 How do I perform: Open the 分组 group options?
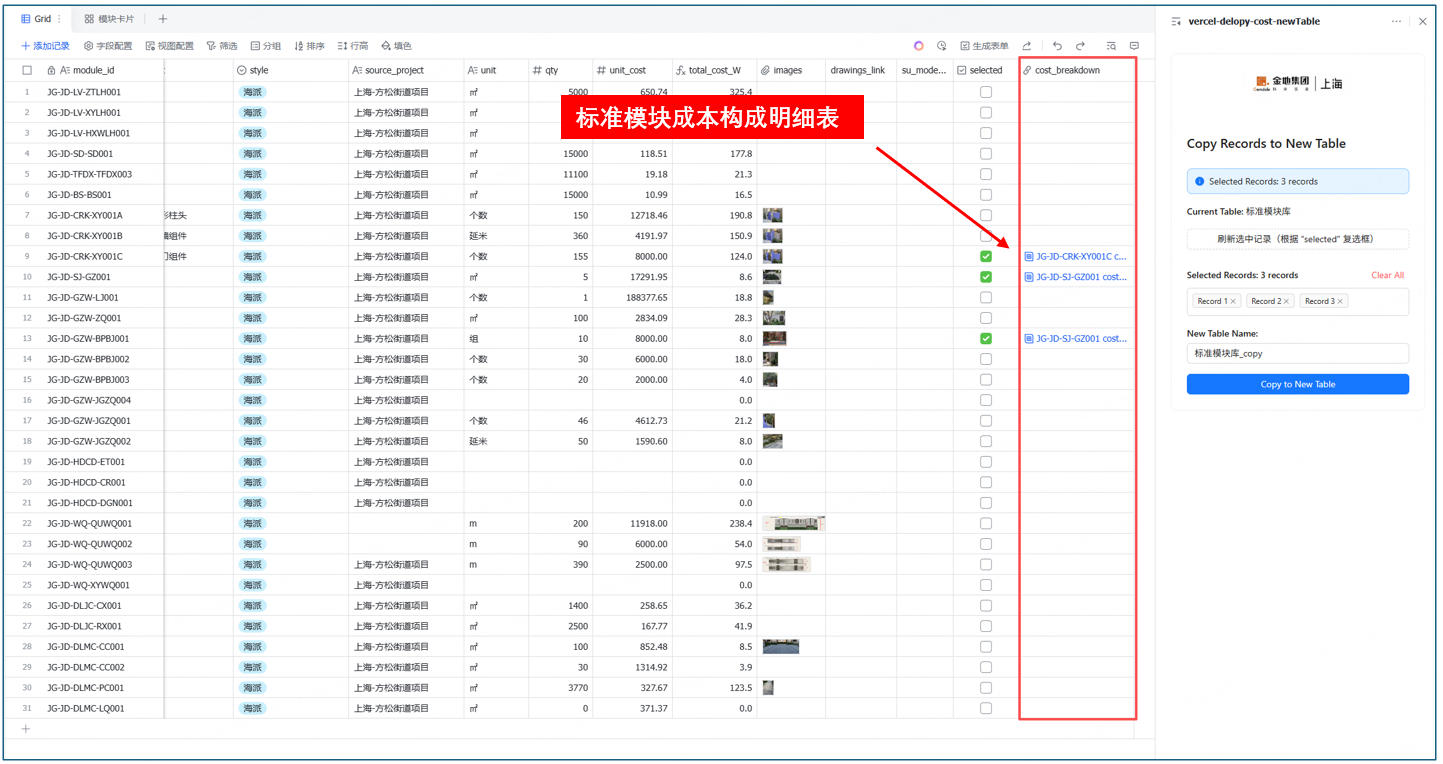[265, 46]
